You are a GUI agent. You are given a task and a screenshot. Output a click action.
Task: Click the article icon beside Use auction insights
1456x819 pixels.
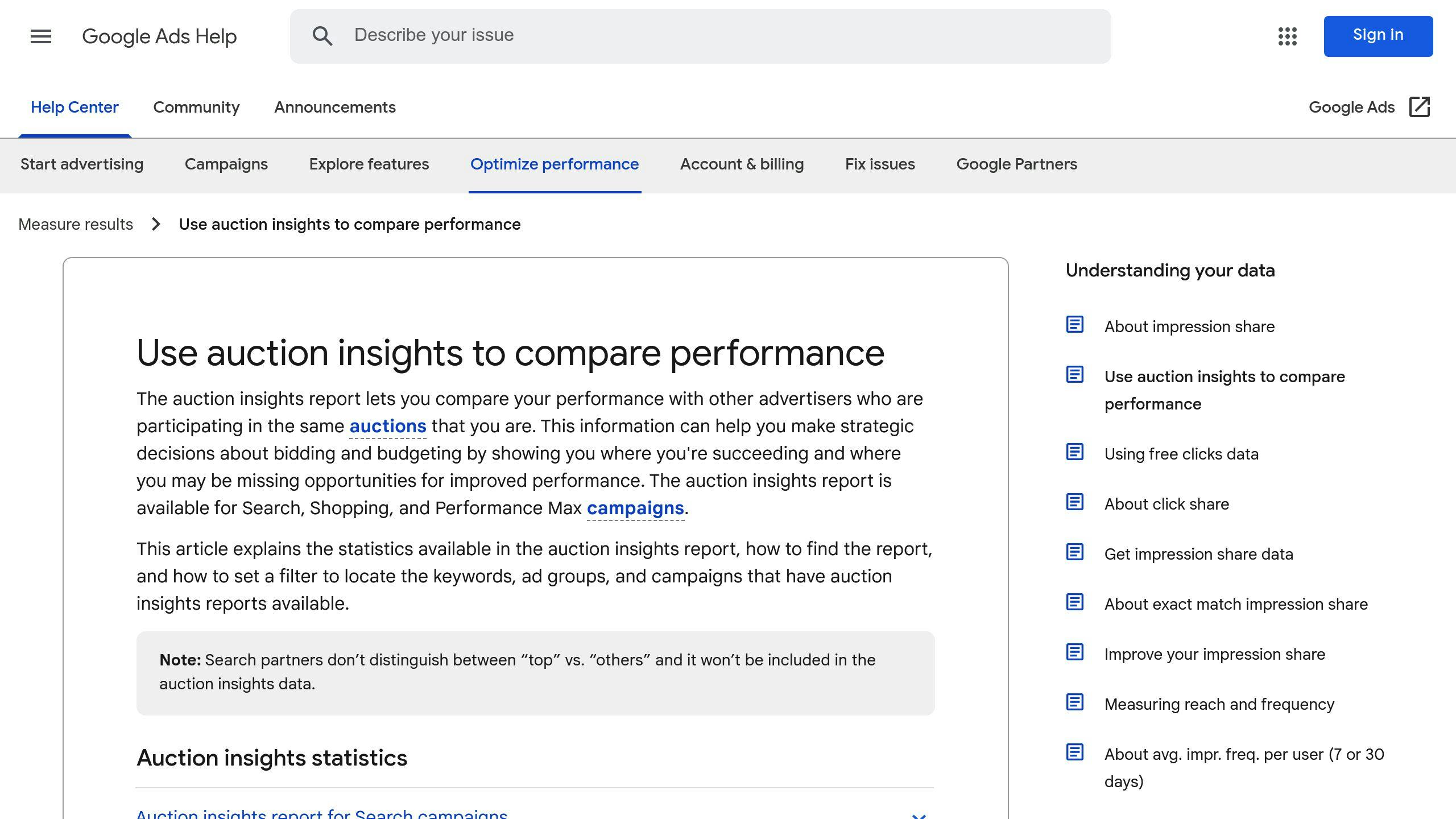coord(1074,375)
